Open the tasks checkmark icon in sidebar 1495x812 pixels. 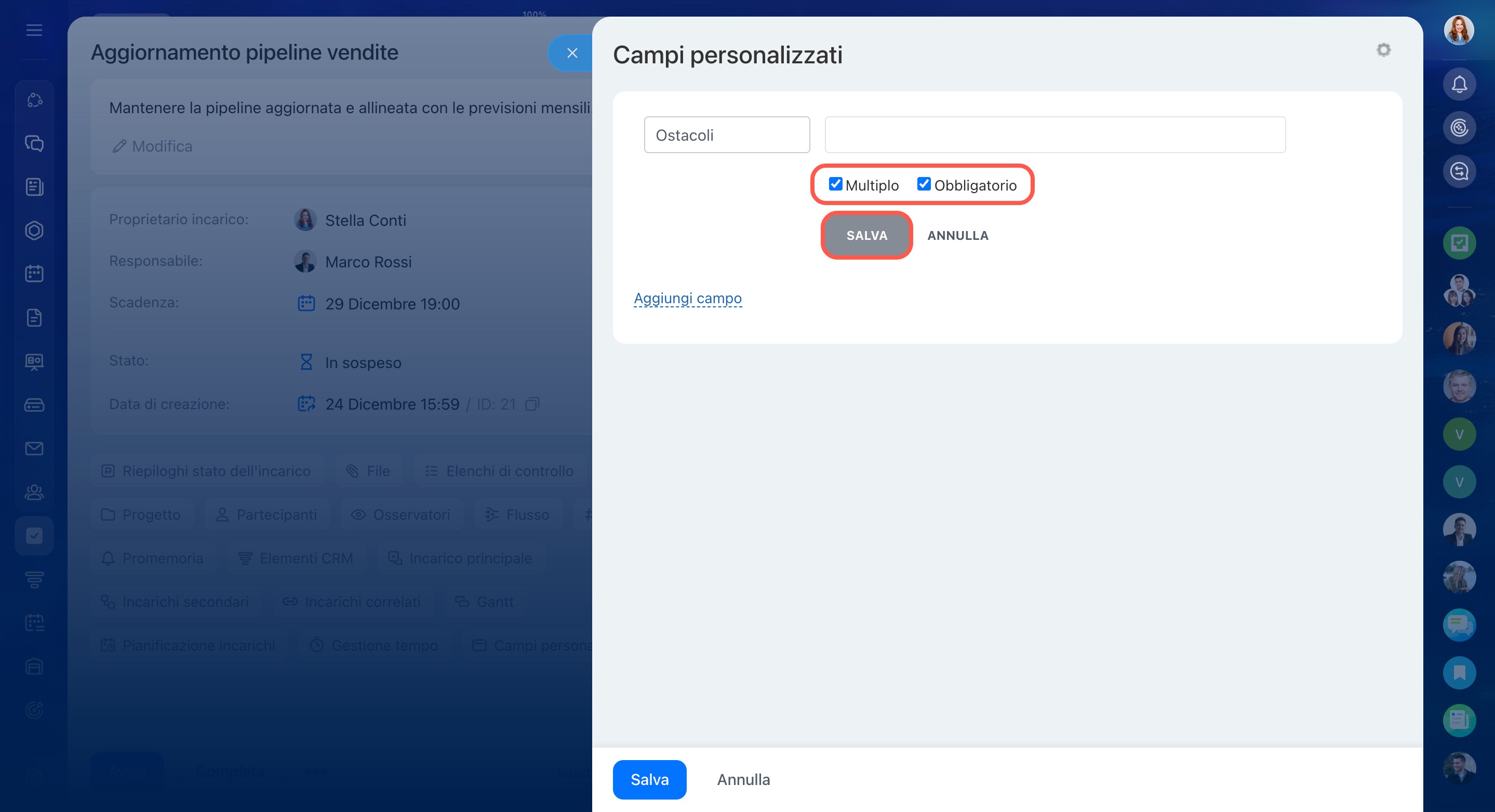tap(34, 535)
